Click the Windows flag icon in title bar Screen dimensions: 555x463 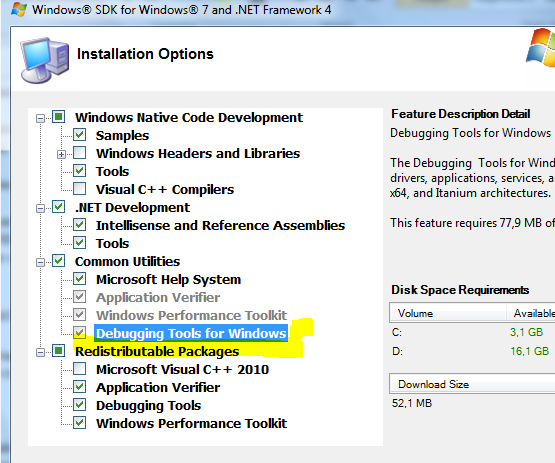pos(19,10)
